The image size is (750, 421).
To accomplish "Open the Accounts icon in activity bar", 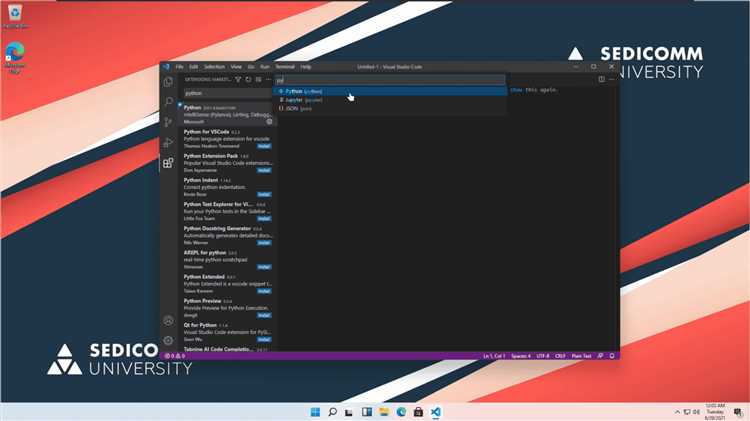I will 168,321.
